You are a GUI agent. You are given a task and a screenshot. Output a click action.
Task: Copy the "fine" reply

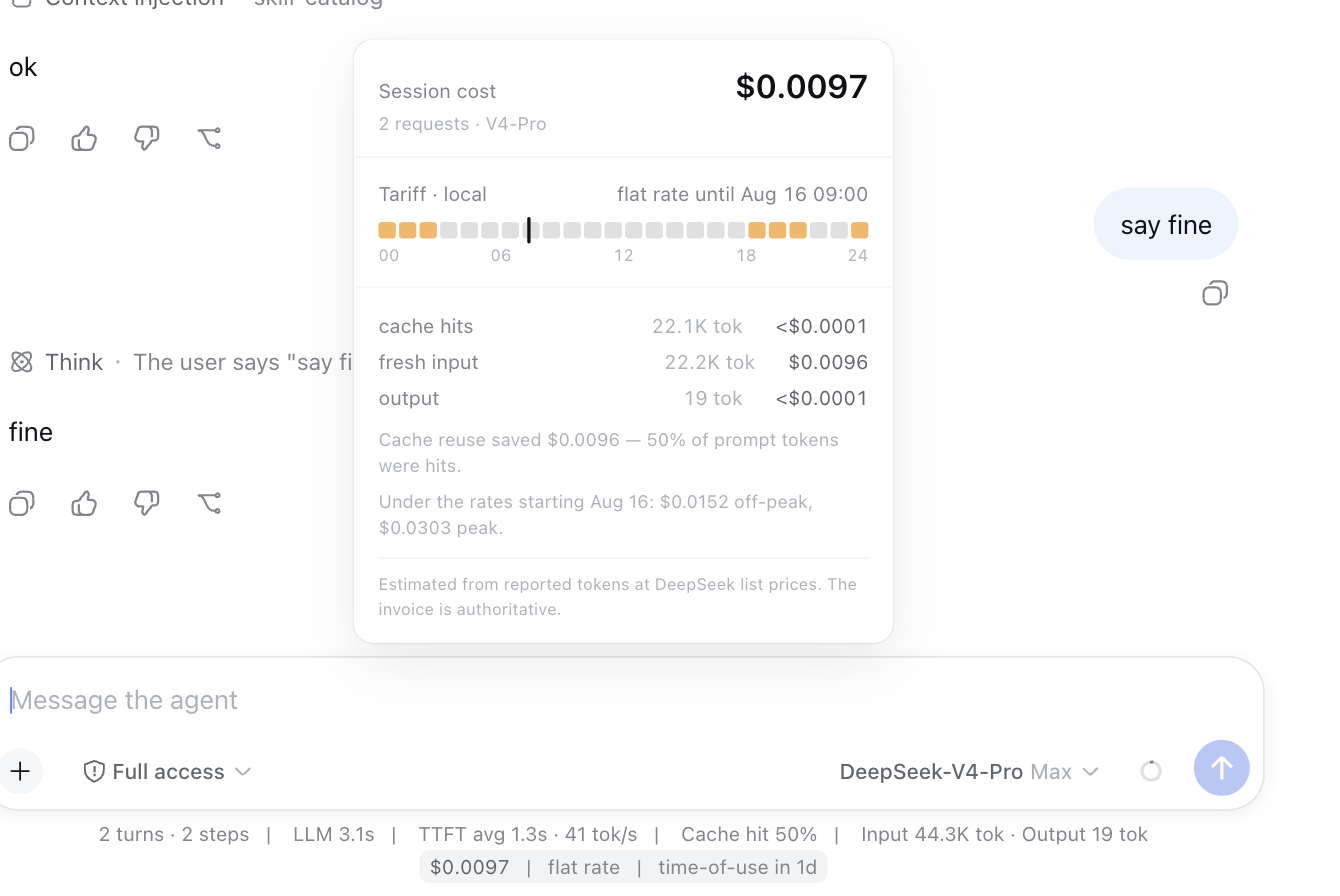22,503
